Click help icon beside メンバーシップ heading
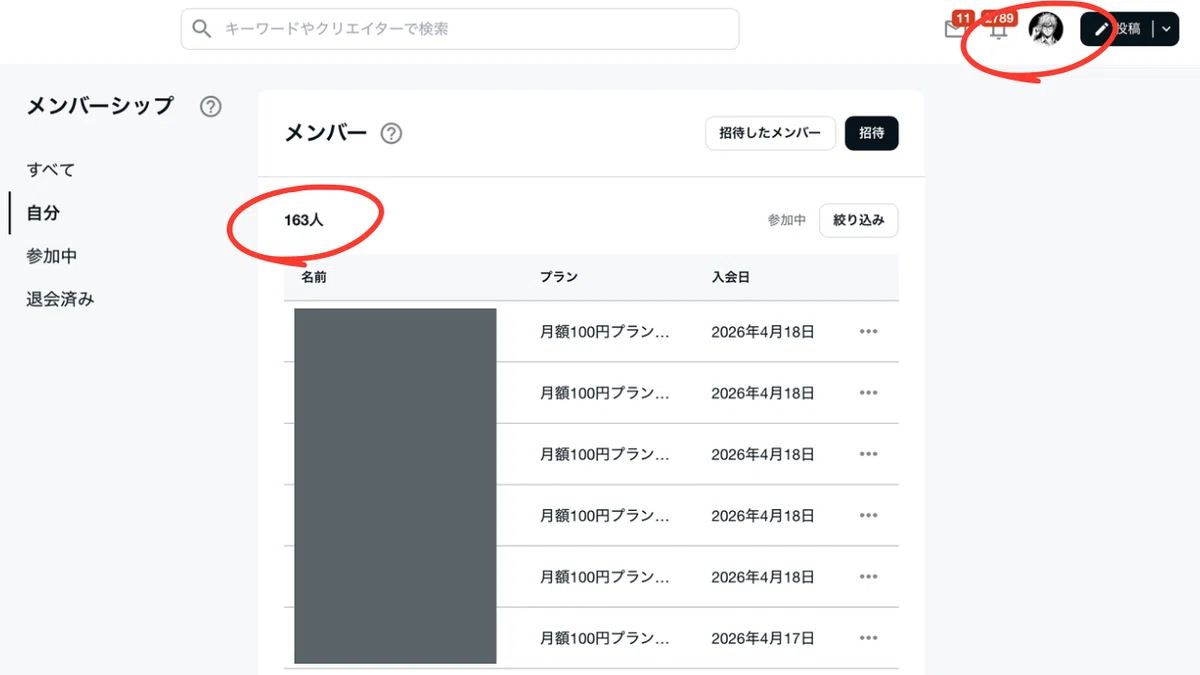 [x=210, y=107]
